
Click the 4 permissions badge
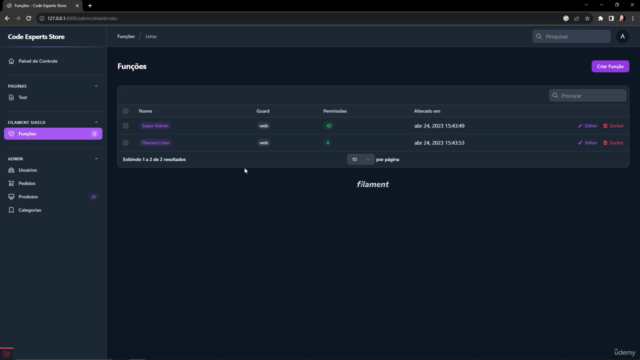(327, 143)
